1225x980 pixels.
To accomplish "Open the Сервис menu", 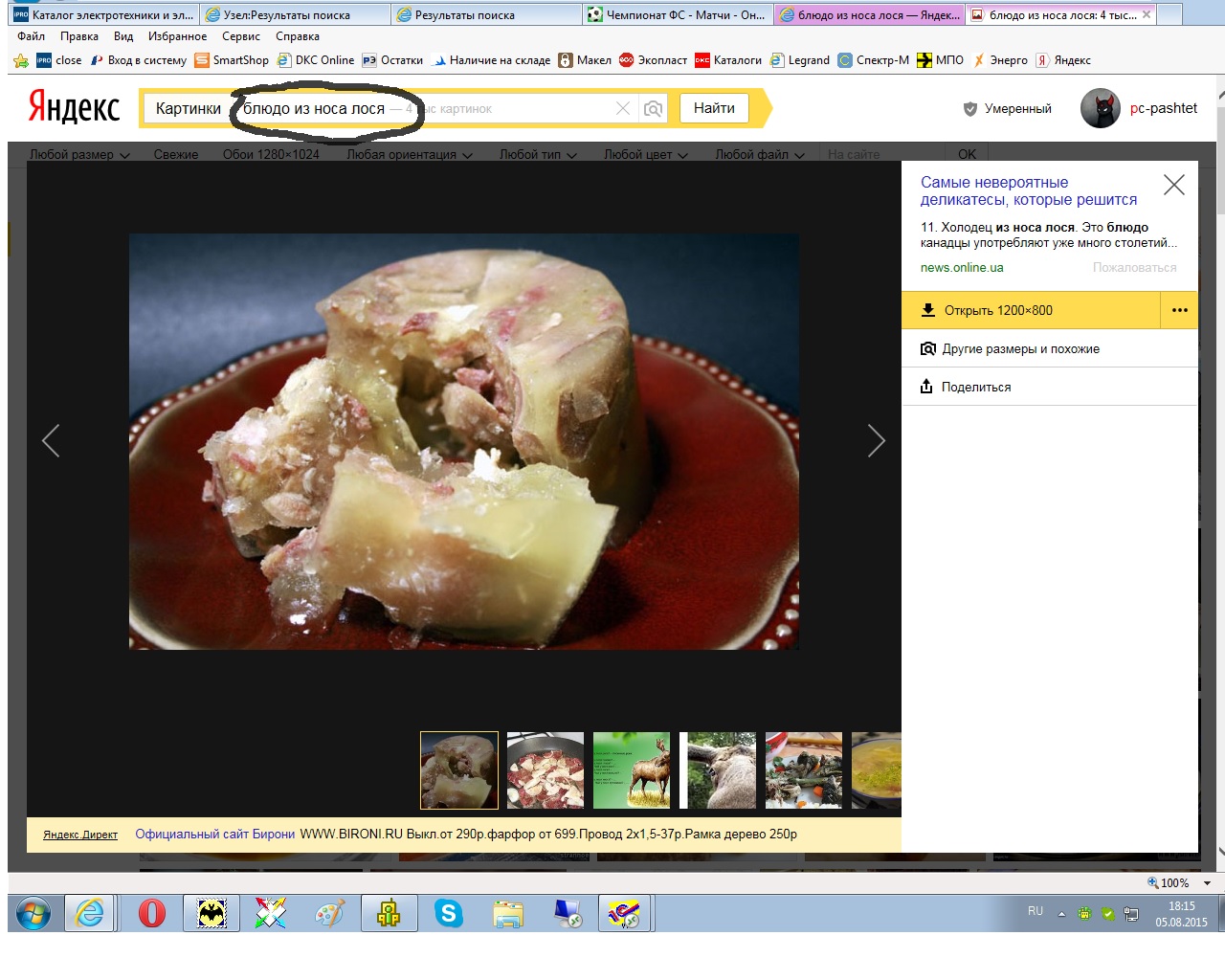I will pyautogui.click(x=241, y=36).
